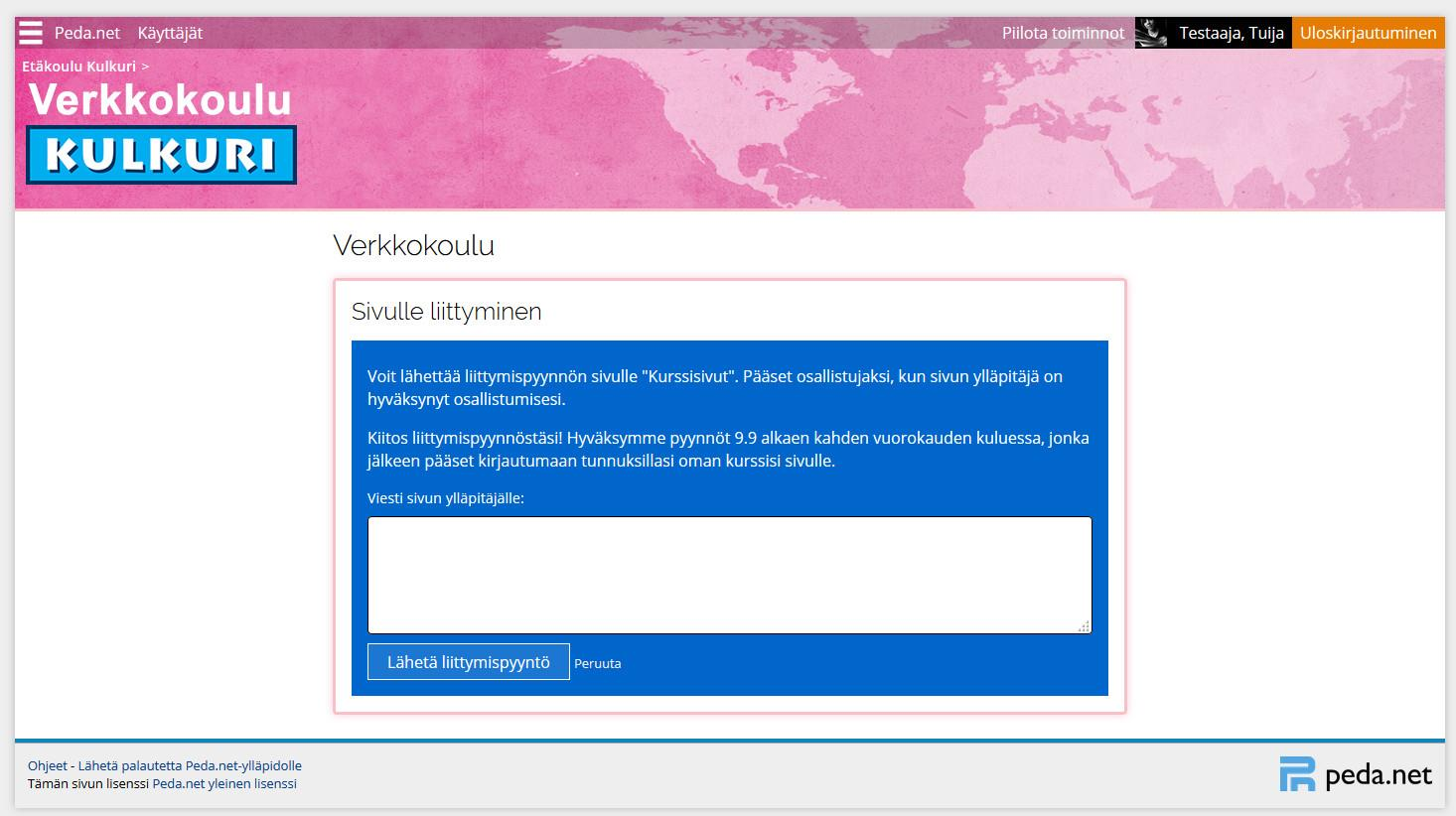Click the Verkkokoulu page heading

pyautogui.click(x=413, y=245)
